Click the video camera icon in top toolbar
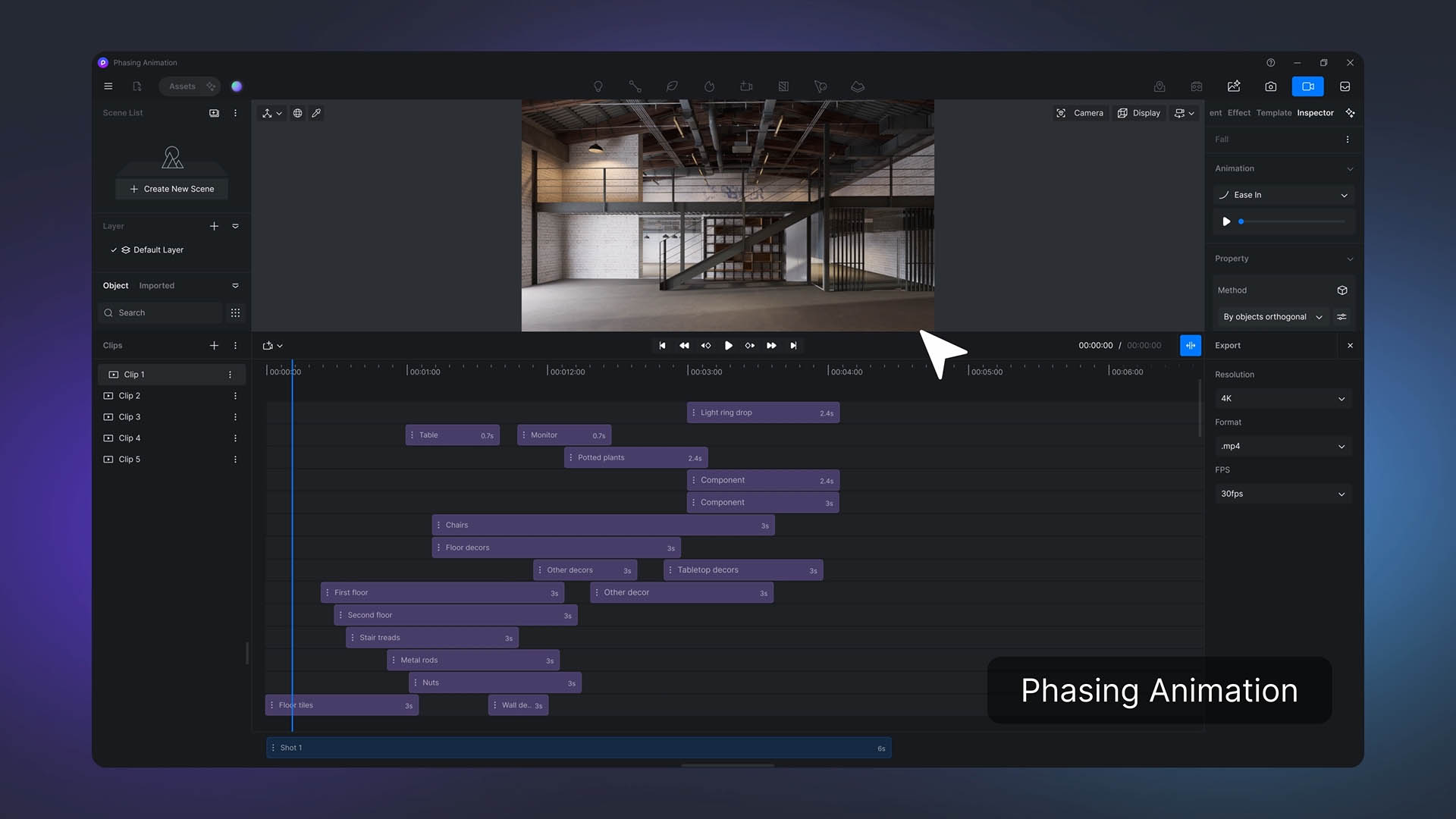This screenshot has width=1456, height=819. [x=1307, y=86]
